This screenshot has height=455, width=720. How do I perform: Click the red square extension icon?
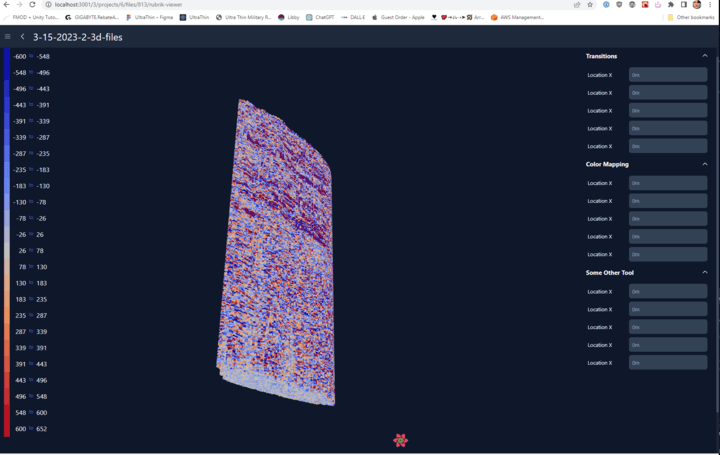pyautogui.click(x=645, y=5)
